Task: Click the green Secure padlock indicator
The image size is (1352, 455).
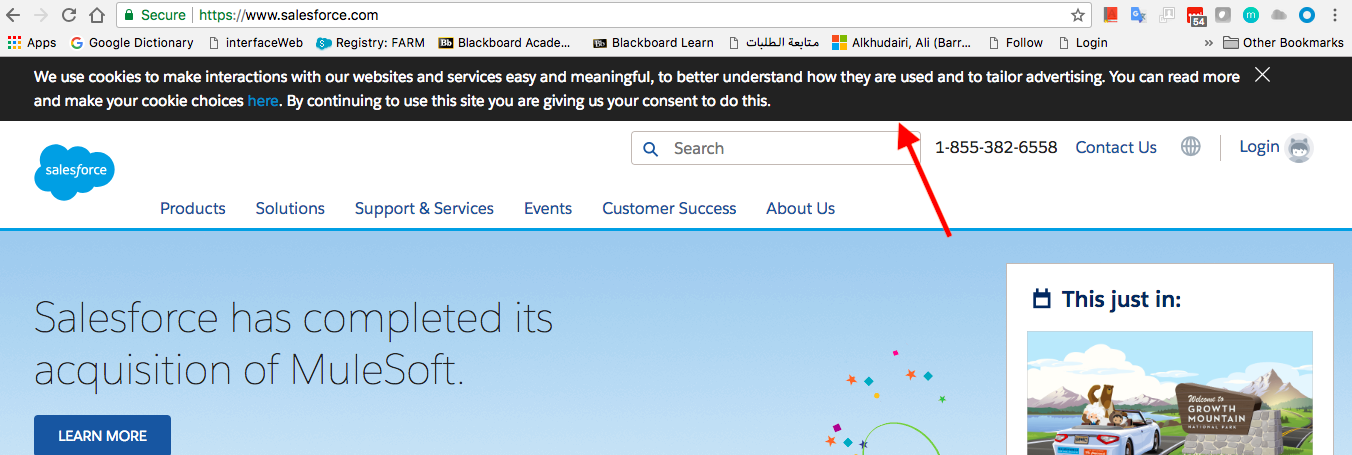Action: (x=155, y=15)
